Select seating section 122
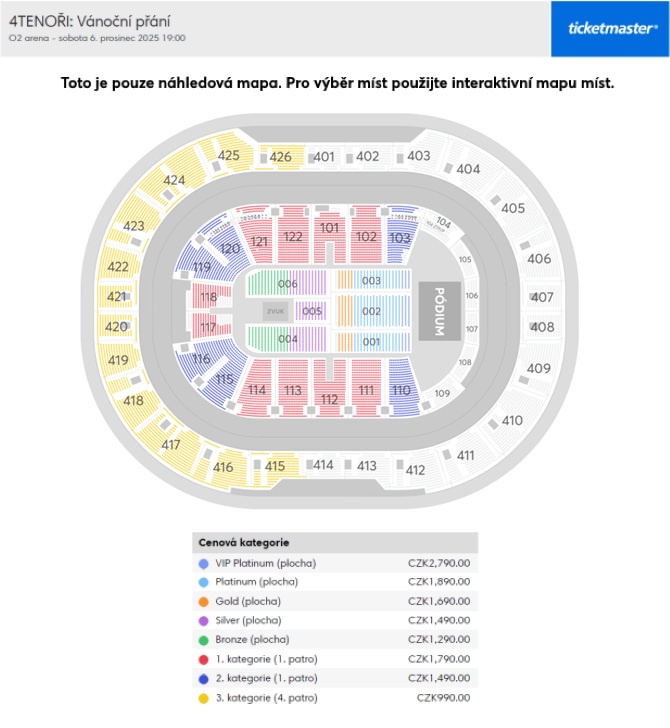 click(292, 237)
